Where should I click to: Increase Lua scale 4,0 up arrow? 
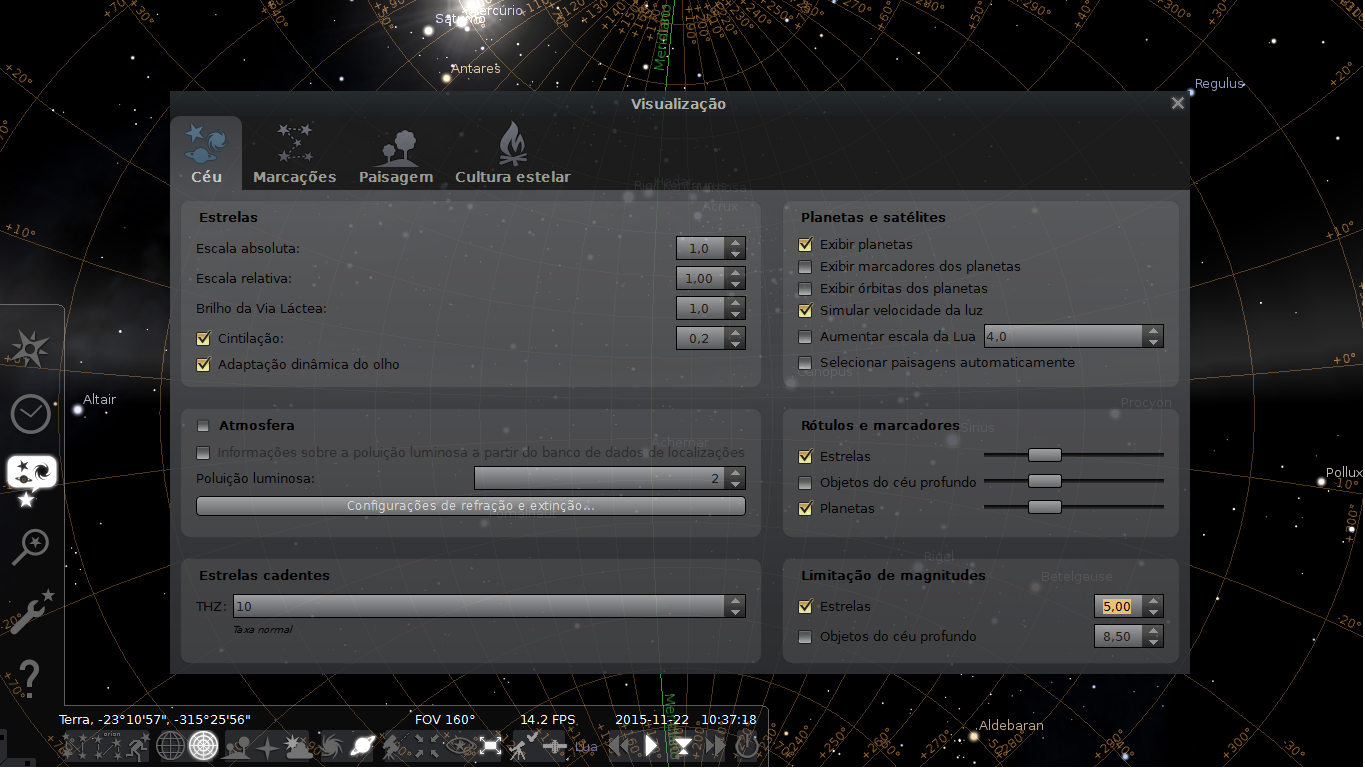(x=1154, y=331)
